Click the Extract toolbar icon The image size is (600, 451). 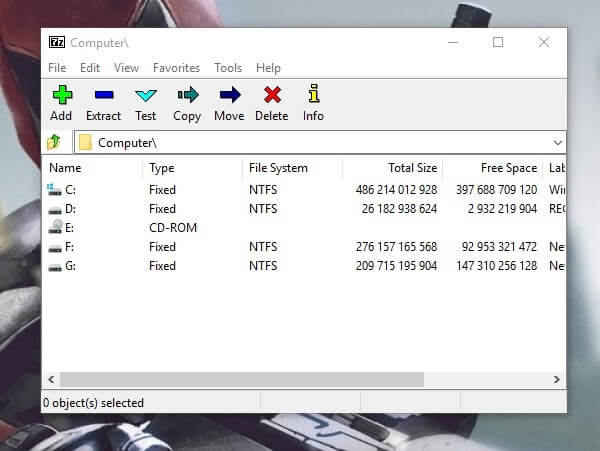coord(104,95)
